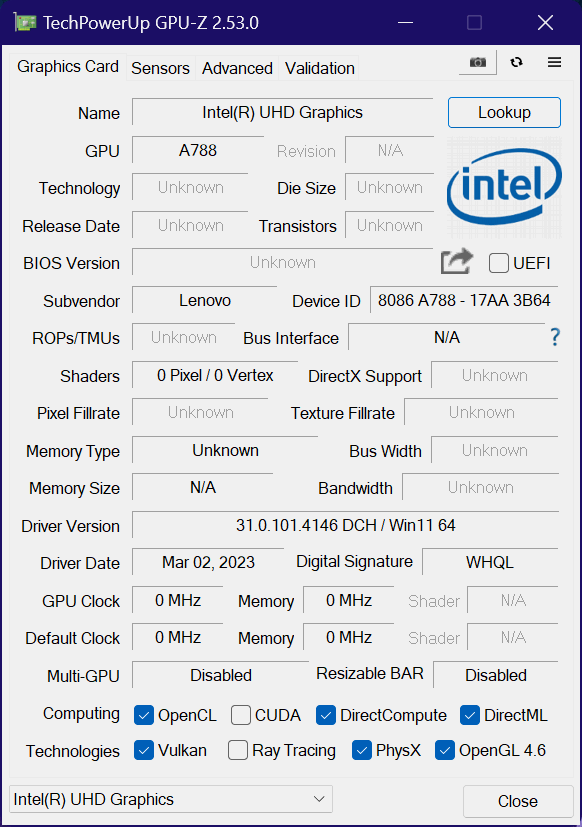Viewport: 582px width, 827px height.
Task: Switch to the Sensors tab
Action: click(160, 68)
